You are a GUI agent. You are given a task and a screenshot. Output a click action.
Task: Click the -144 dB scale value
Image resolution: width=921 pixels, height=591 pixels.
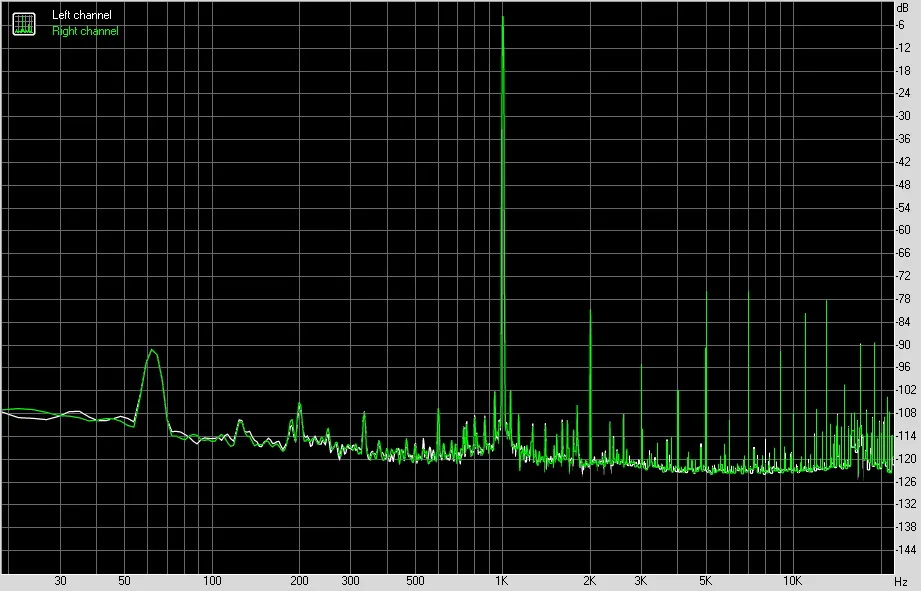click(905, 550)
